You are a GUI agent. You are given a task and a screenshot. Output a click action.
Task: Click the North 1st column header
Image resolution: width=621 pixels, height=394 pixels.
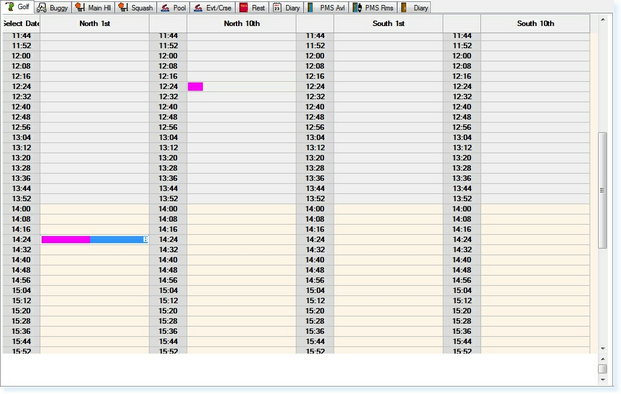click(x=95, y=23)
